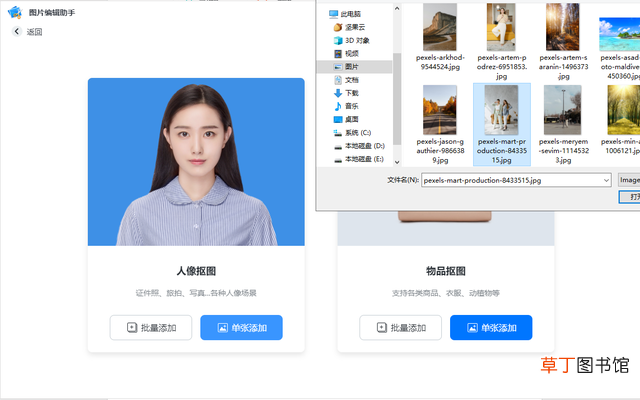
Task: Expand the filename combo box dropdown arrow
Action: tap(606, 180)
